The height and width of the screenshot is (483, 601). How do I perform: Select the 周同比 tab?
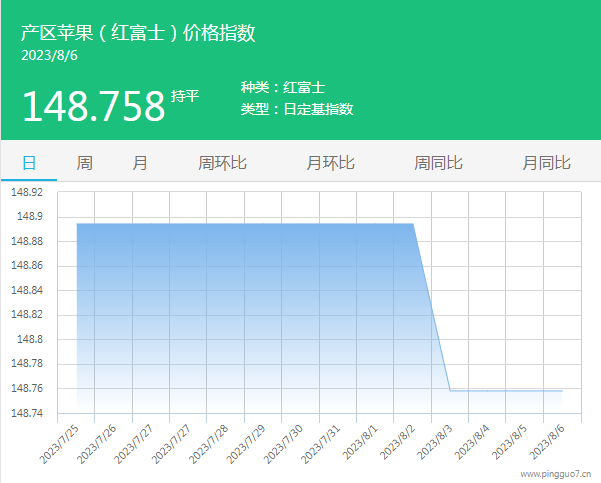tap(439, 163)
